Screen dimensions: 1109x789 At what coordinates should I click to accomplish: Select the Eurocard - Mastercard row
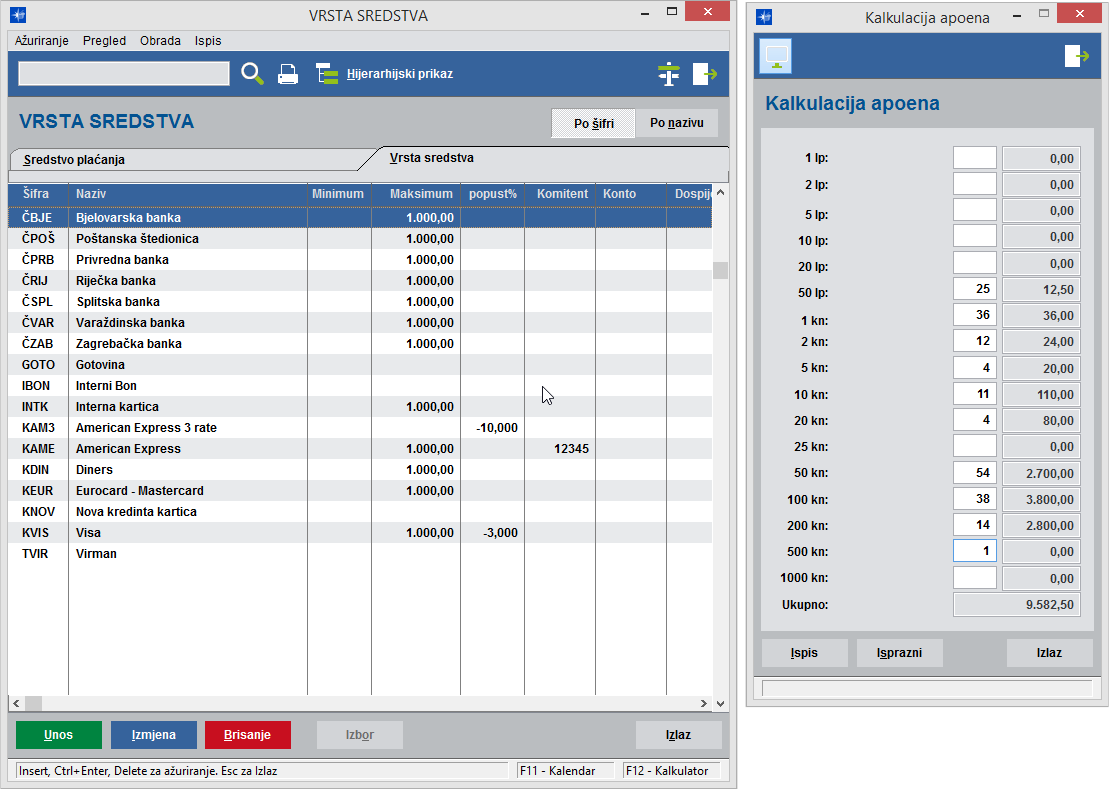[360, 491]
